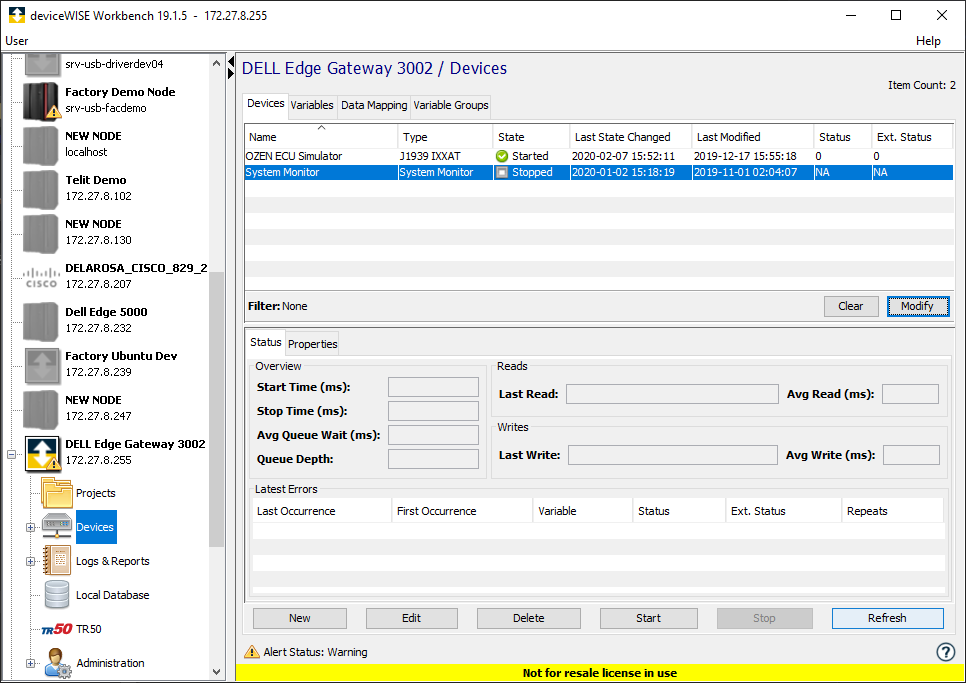Click the Modify filter button
This screenshot has height=683, width=966.
pyautogui.click(x=917, y=306)
